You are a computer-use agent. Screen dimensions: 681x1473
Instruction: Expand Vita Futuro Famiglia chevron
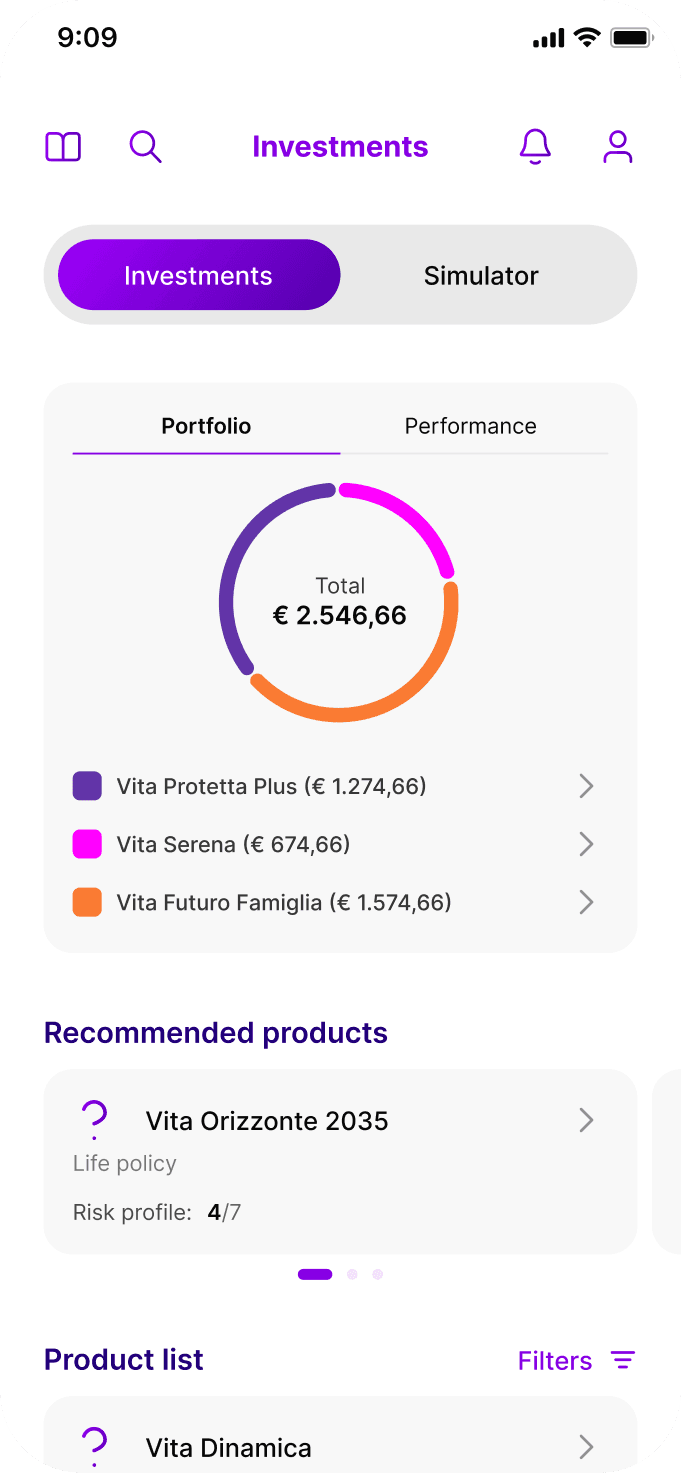coord(587,902)
